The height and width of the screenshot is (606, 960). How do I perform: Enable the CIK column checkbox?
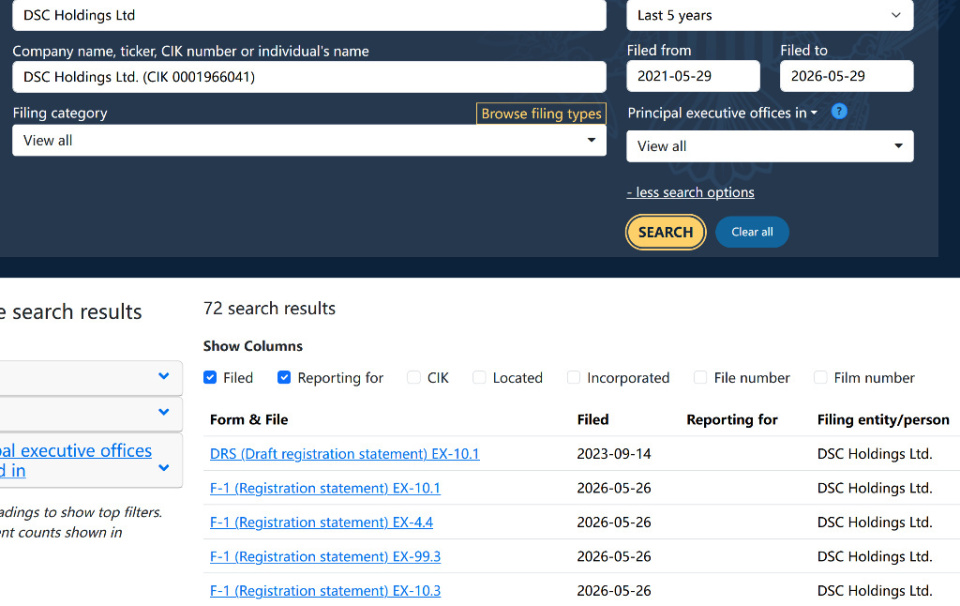[414, 377]
